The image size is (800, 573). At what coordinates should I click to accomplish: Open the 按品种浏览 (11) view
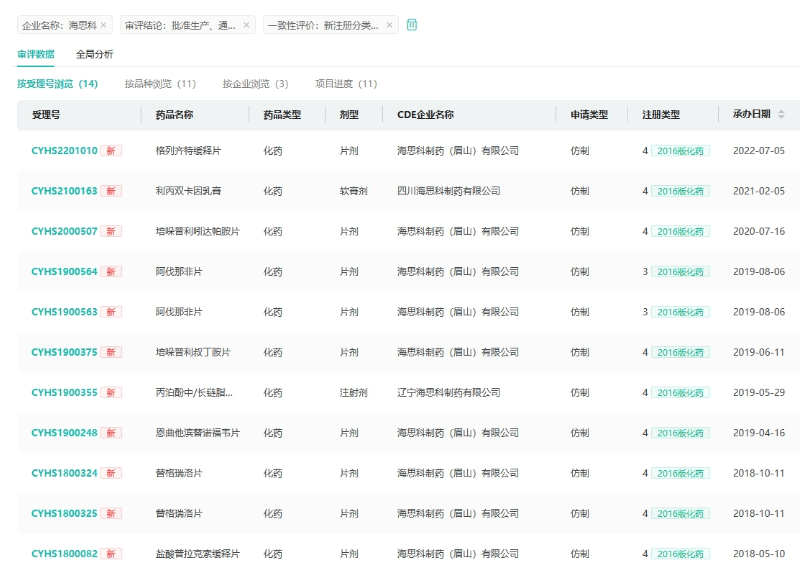pos(160,84)
